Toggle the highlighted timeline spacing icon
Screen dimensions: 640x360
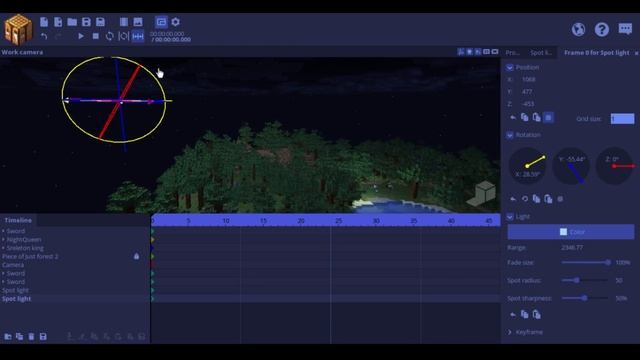[138, 36]
